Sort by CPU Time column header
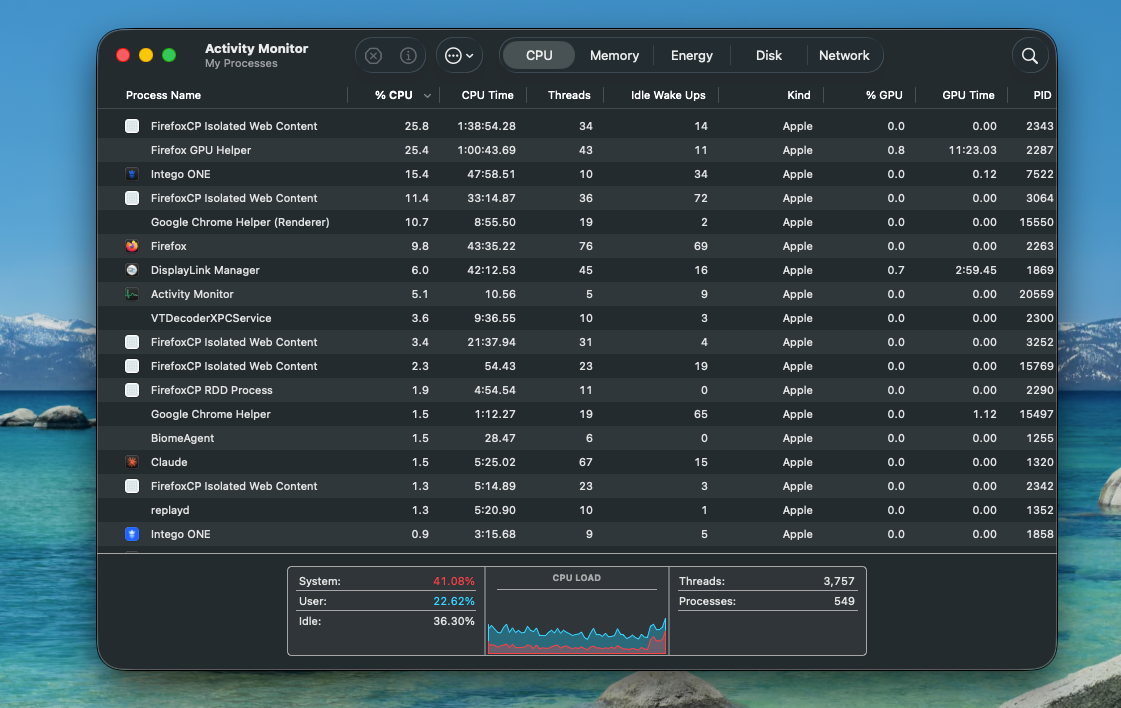1121x708 pixels. coord(487,95)
